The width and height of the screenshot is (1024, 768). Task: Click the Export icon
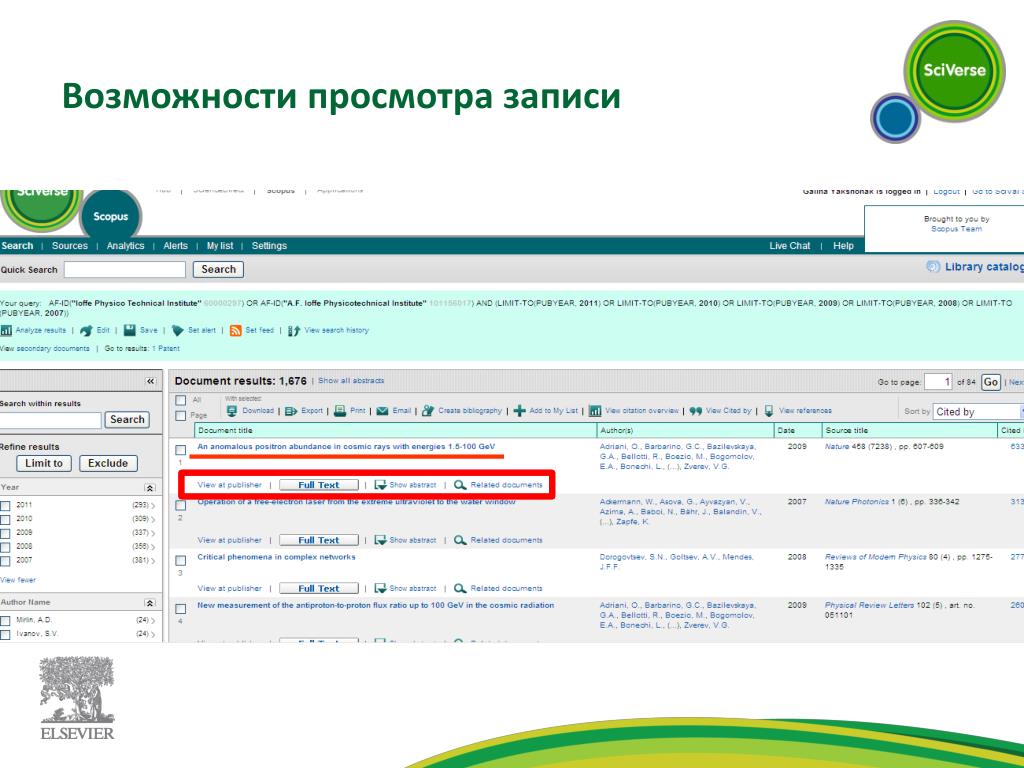291,411
